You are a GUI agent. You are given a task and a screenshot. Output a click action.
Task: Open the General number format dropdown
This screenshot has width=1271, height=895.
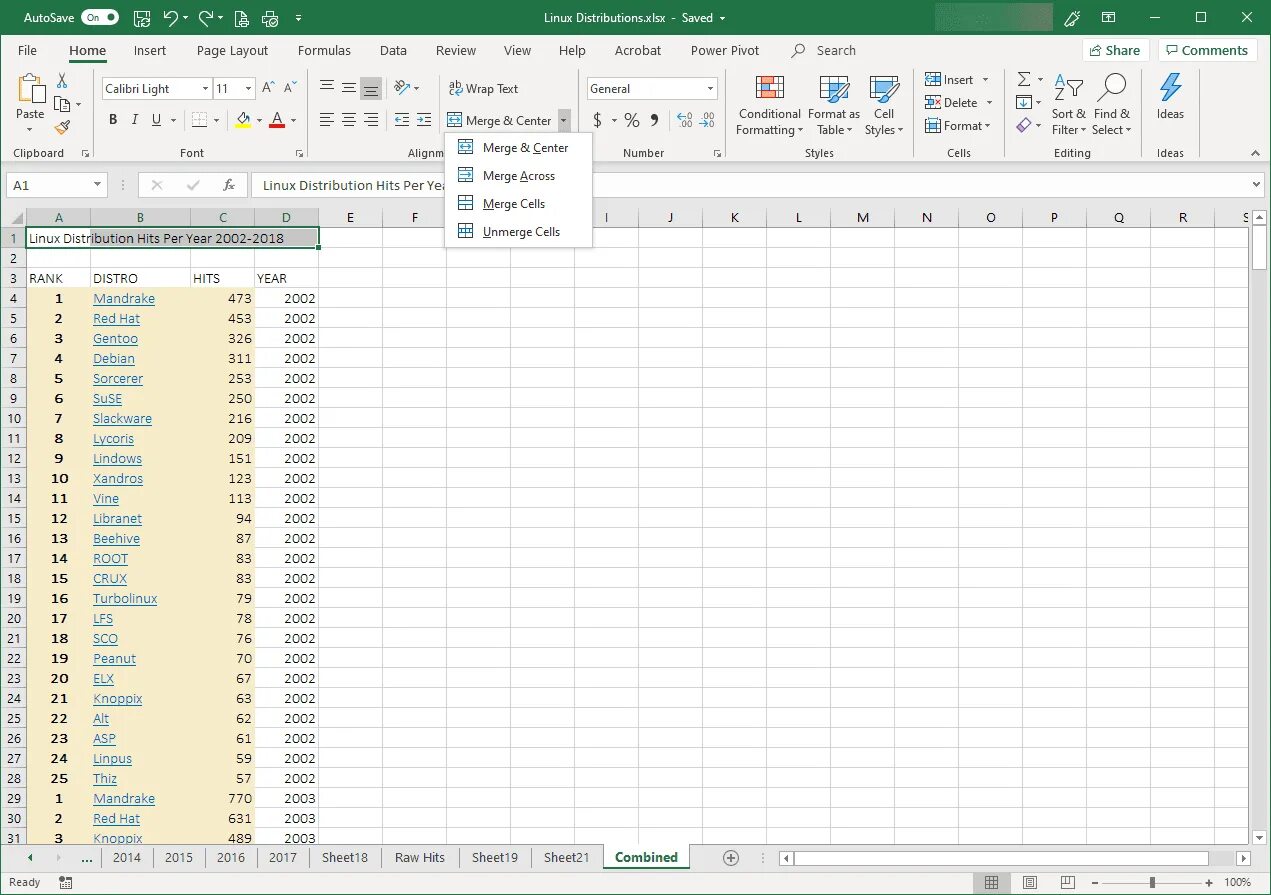coord(709,88)
